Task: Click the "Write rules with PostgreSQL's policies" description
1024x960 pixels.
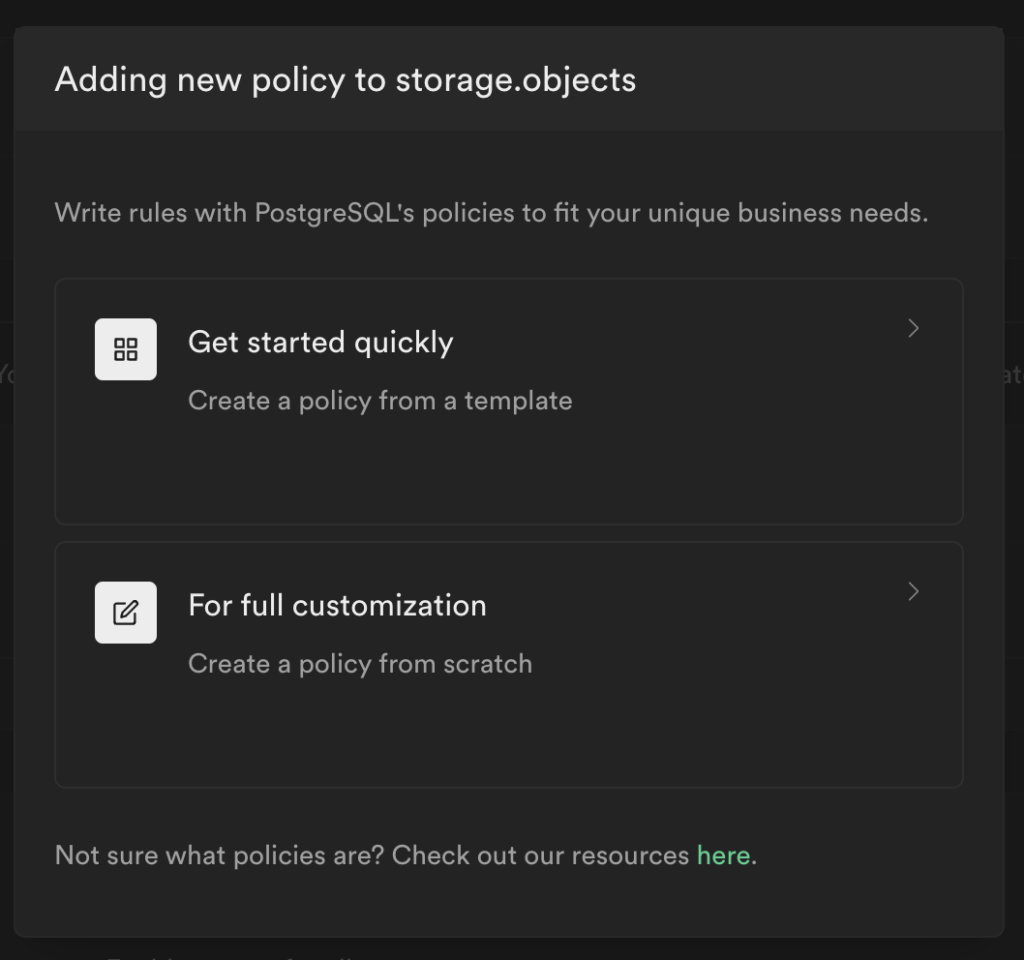Action: point(300,213)
